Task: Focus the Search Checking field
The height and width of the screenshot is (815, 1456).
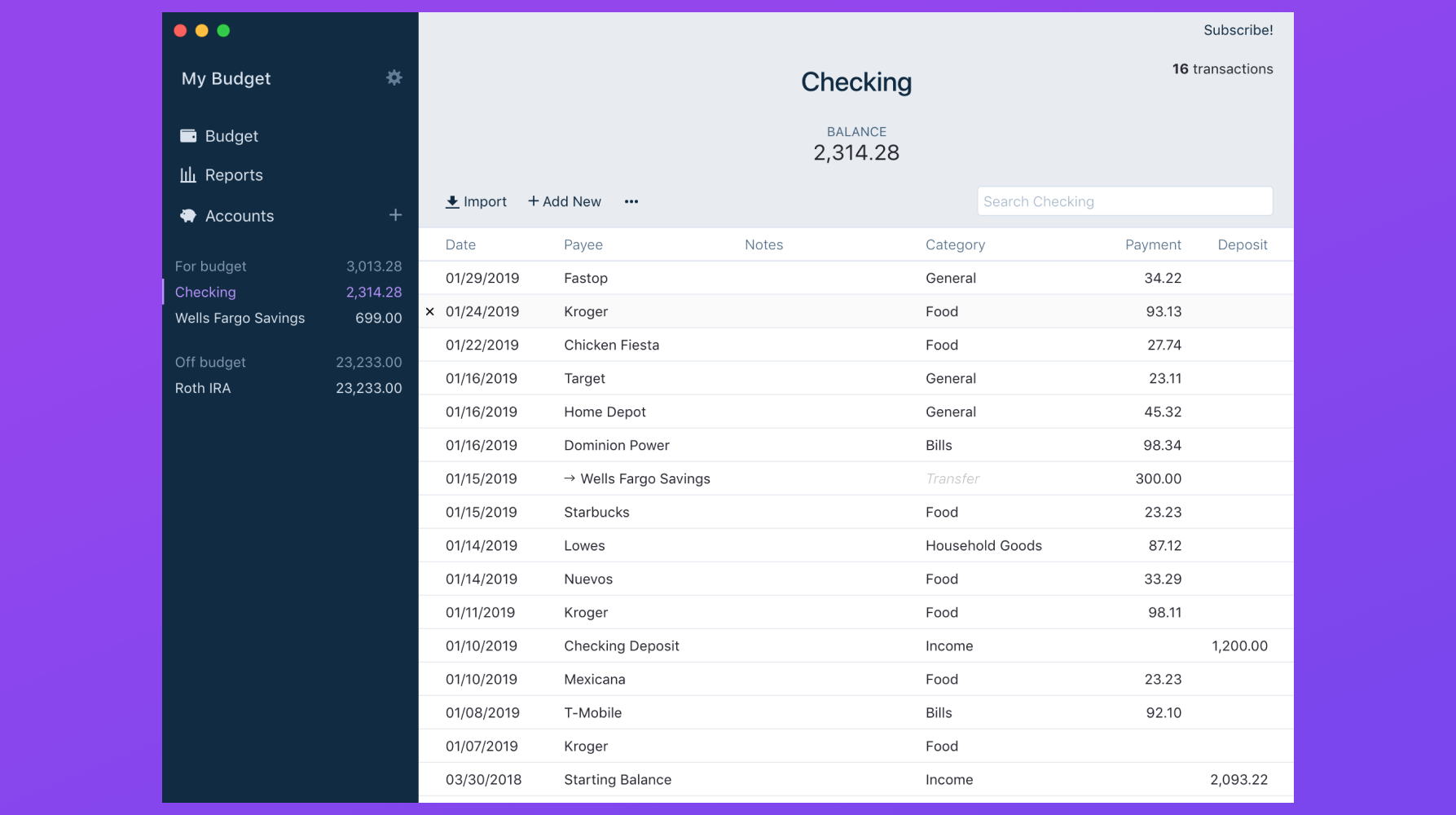Action: [1124, 201]
